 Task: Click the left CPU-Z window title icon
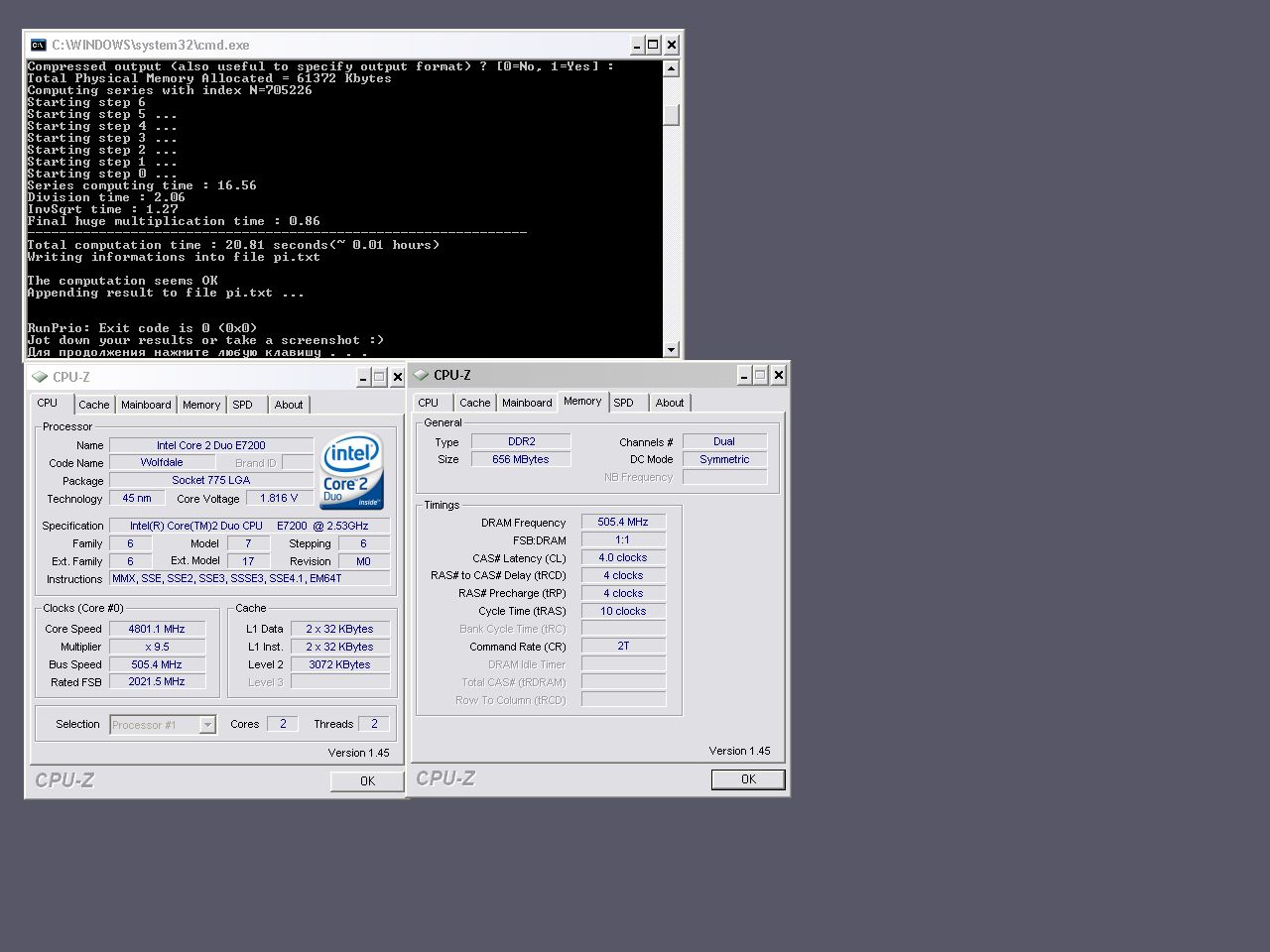click(40, 377)
